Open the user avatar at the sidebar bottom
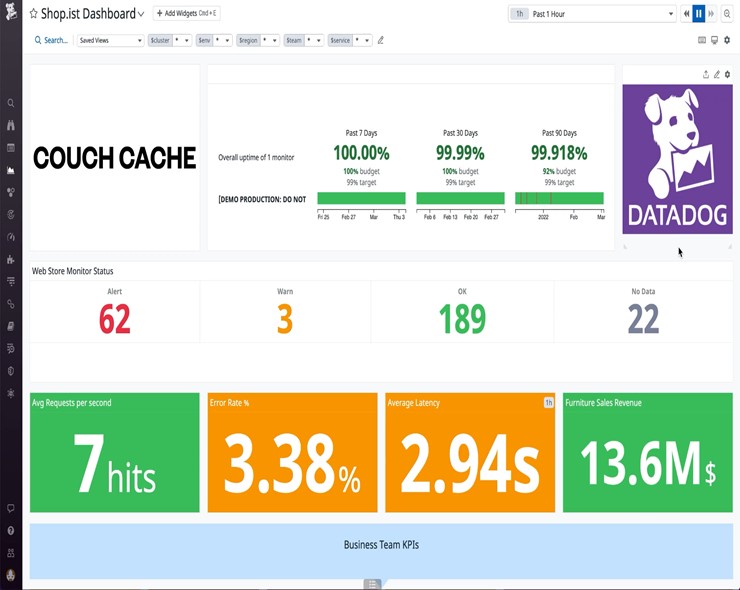This screenshot has width=740, height=590. pyautogui.click(x=11, y=575)
